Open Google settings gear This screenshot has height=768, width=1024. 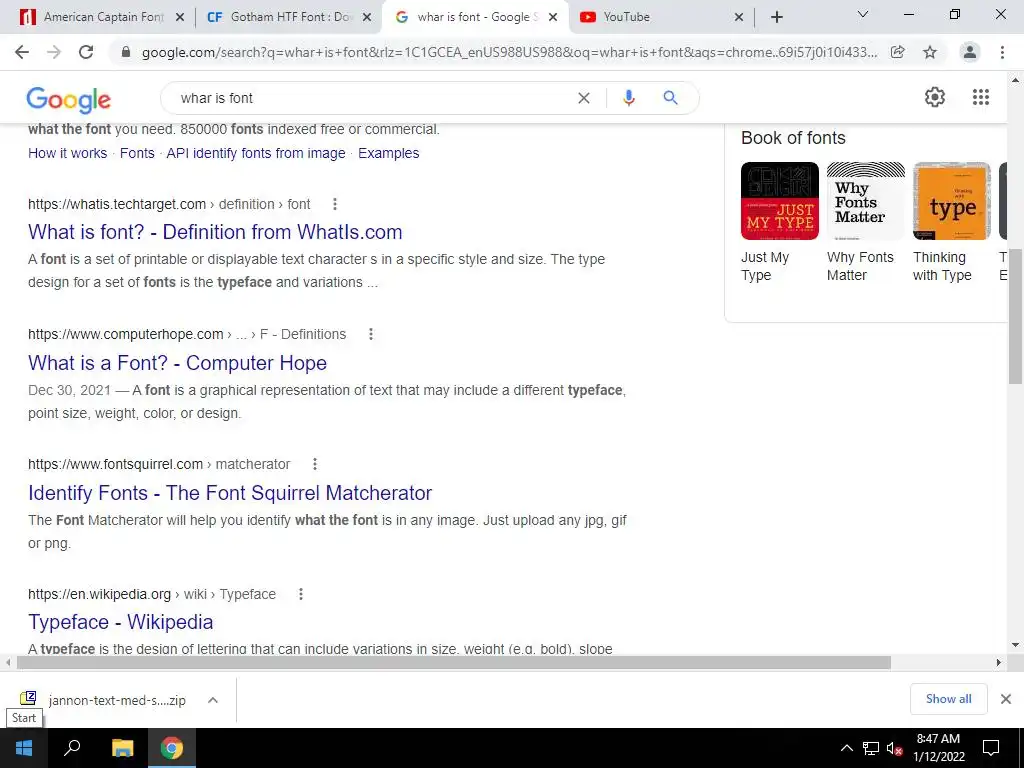[x=935, y=97]
